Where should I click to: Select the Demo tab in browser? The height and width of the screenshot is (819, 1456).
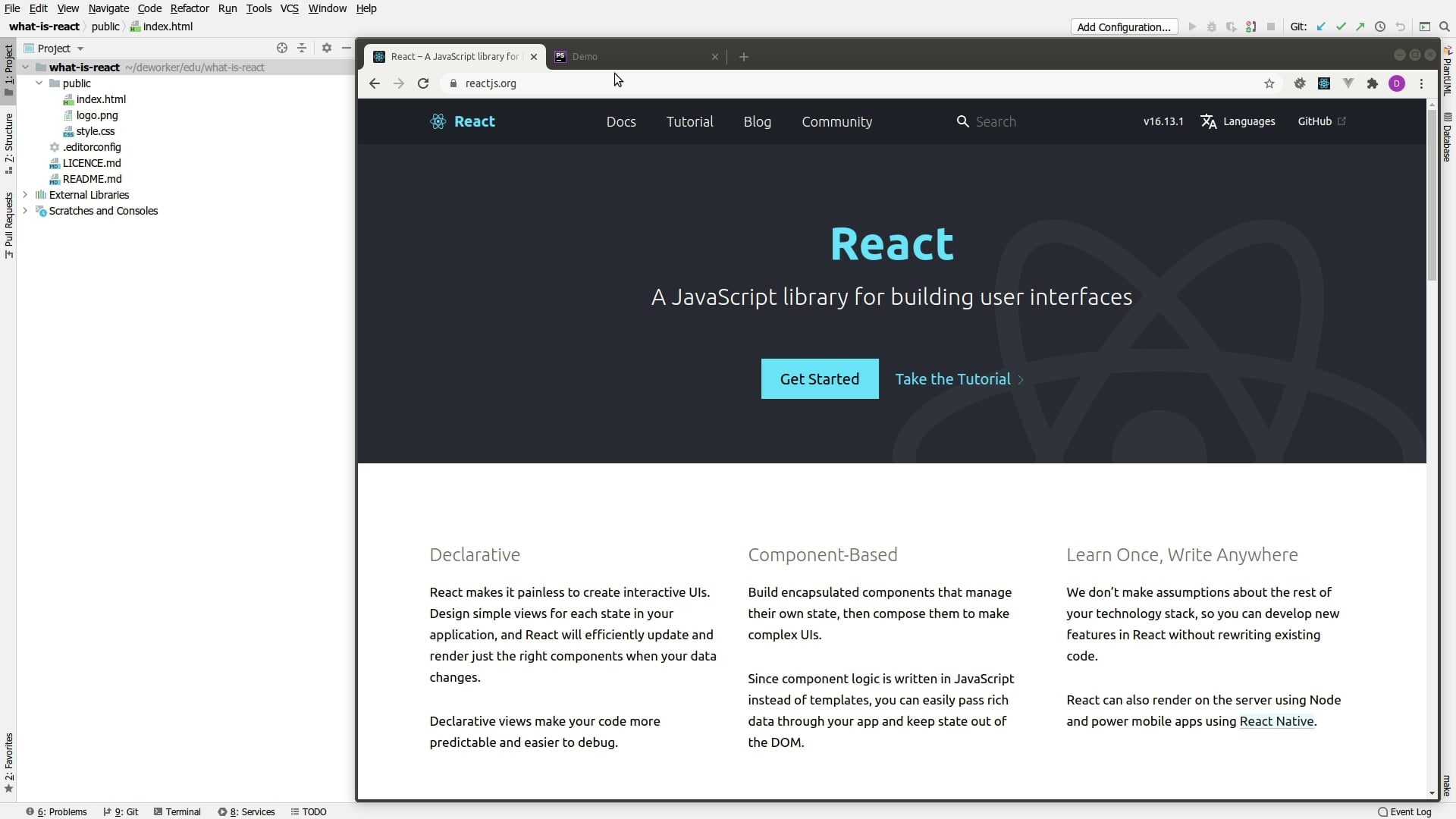(585, 56)
